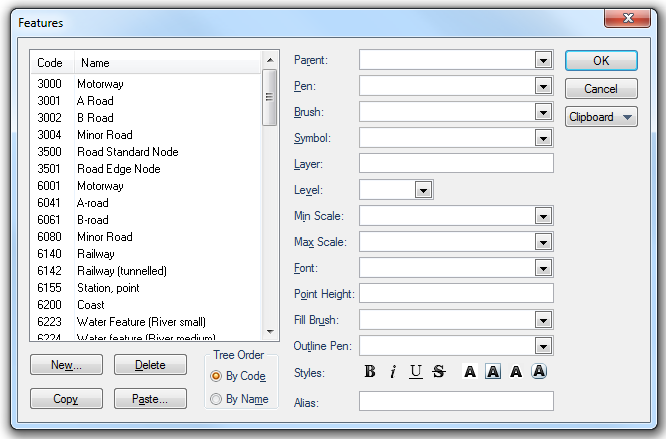Select the rounded-outline text style icon
The height and width of the screenshot is (439, 666).
click(x=539, y=372)
